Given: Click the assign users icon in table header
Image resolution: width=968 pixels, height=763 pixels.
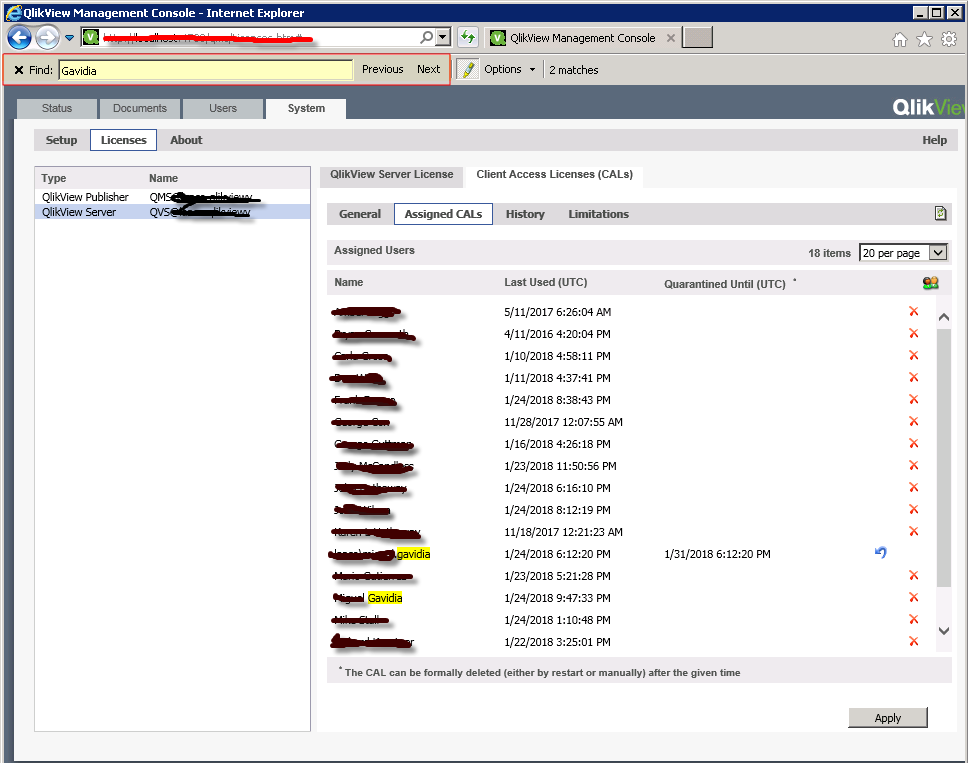Looking at the screenshot, I should coord(930,283).
